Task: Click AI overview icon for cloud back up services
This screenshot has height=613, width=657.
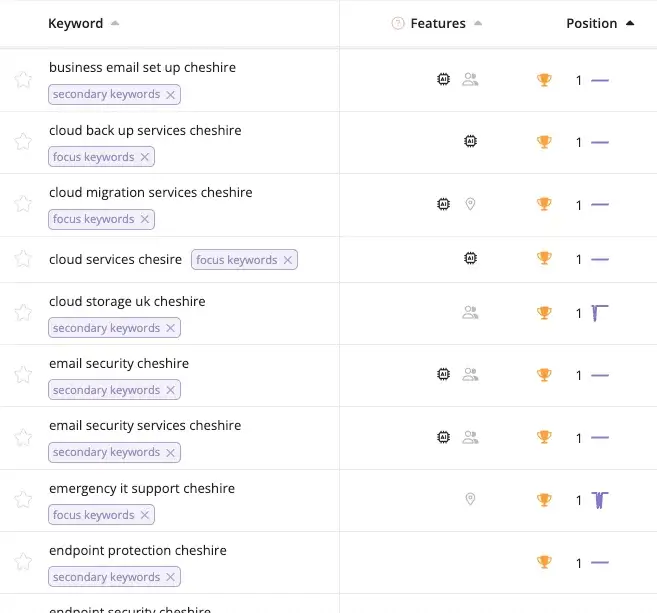Action: [470, 142]
